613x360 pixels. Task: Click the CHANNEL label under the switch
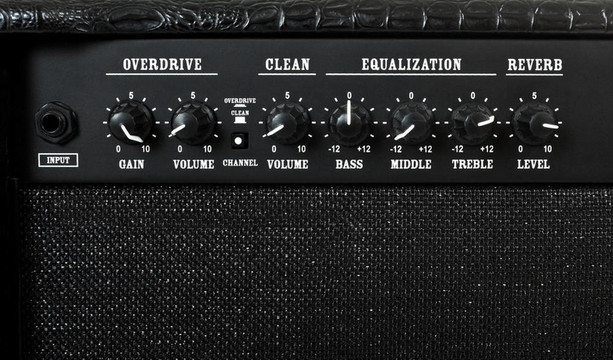240,163
